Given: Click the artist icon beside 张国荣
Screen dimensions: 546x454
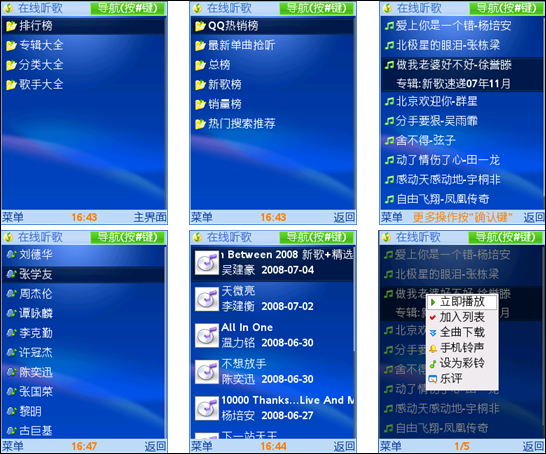Looking at the screenshot, I should 11,392.
